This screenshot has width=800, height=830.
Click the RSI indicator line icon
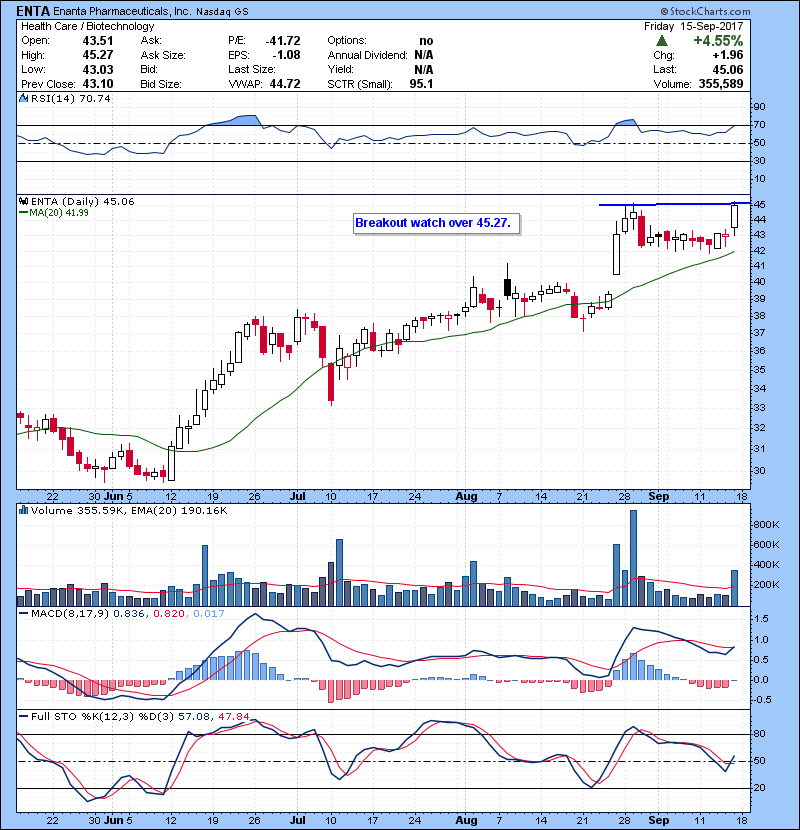[x=23, y=98]
